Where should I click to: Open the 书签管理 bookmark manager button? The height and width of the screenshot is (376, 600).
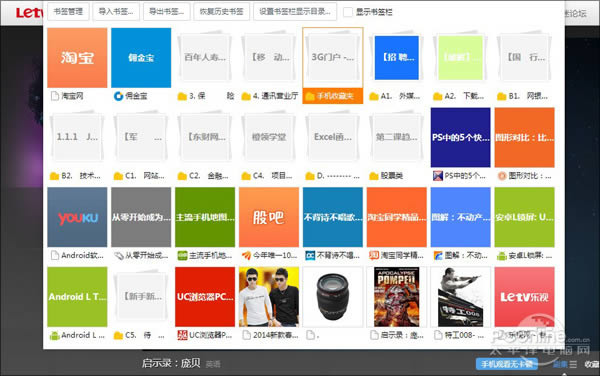(x=68, y=11)
